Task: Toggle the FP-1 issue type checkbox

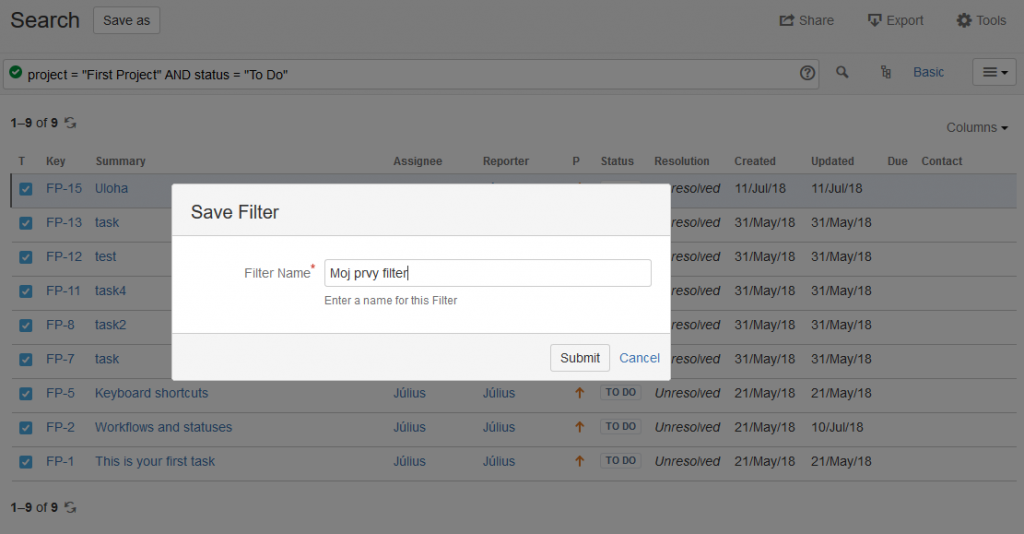Action: coord(25,462)
